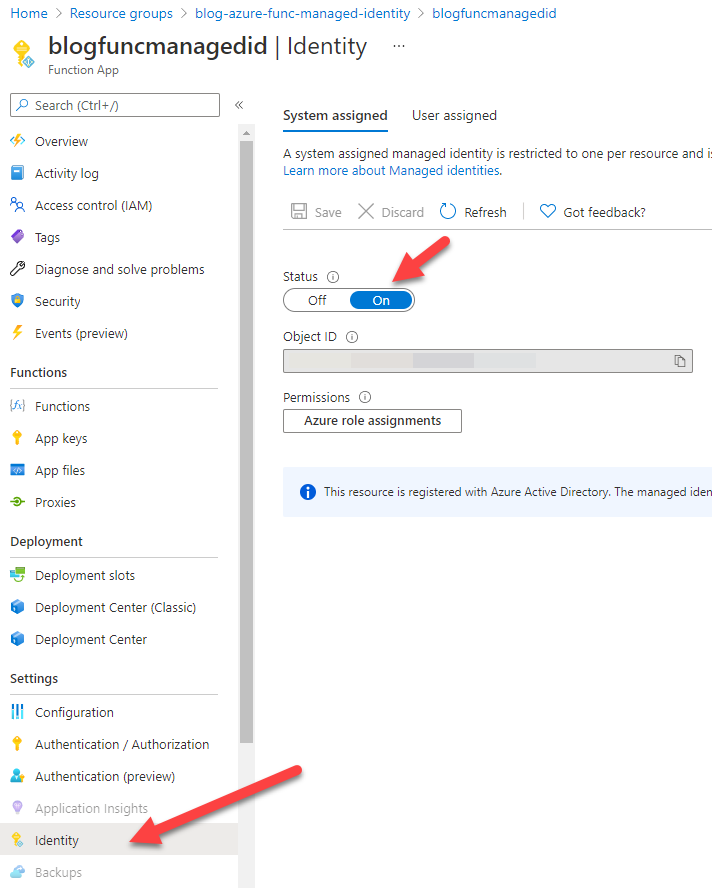Click the Backups cloud icon
712x888 pixels.
click(18, 872)
